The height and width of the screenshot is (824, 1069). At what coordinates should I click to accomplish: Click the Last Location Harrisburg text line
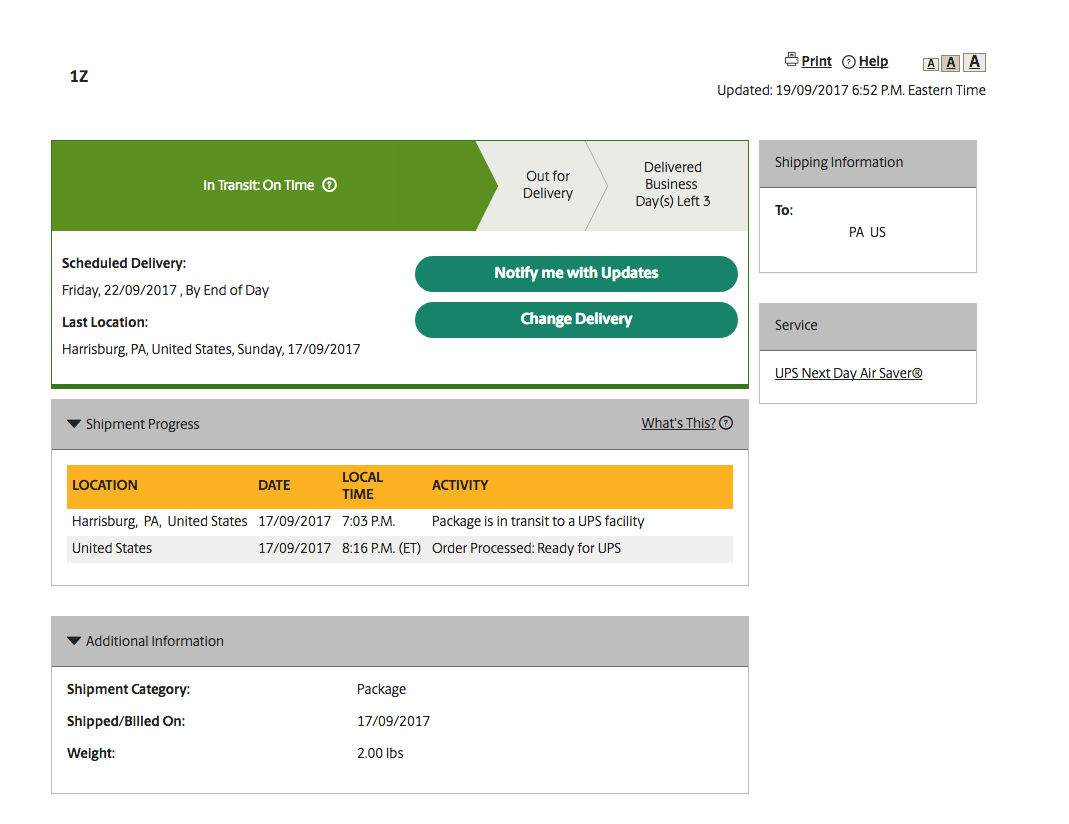coord(211,350)
